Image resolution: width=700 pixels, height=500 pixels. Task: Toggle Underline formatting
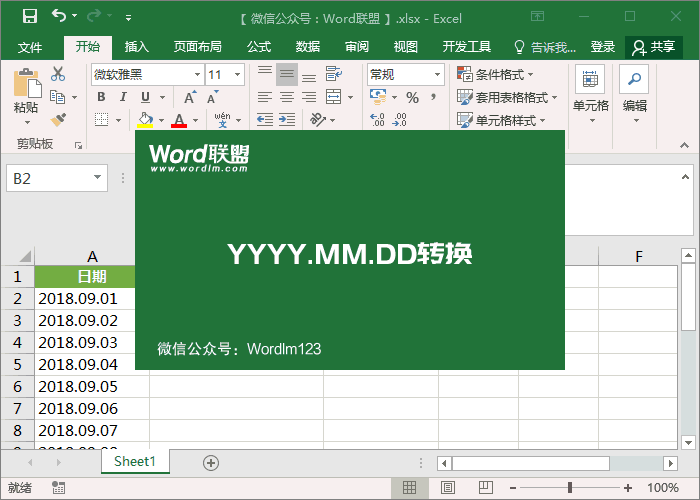click(145, 97)
